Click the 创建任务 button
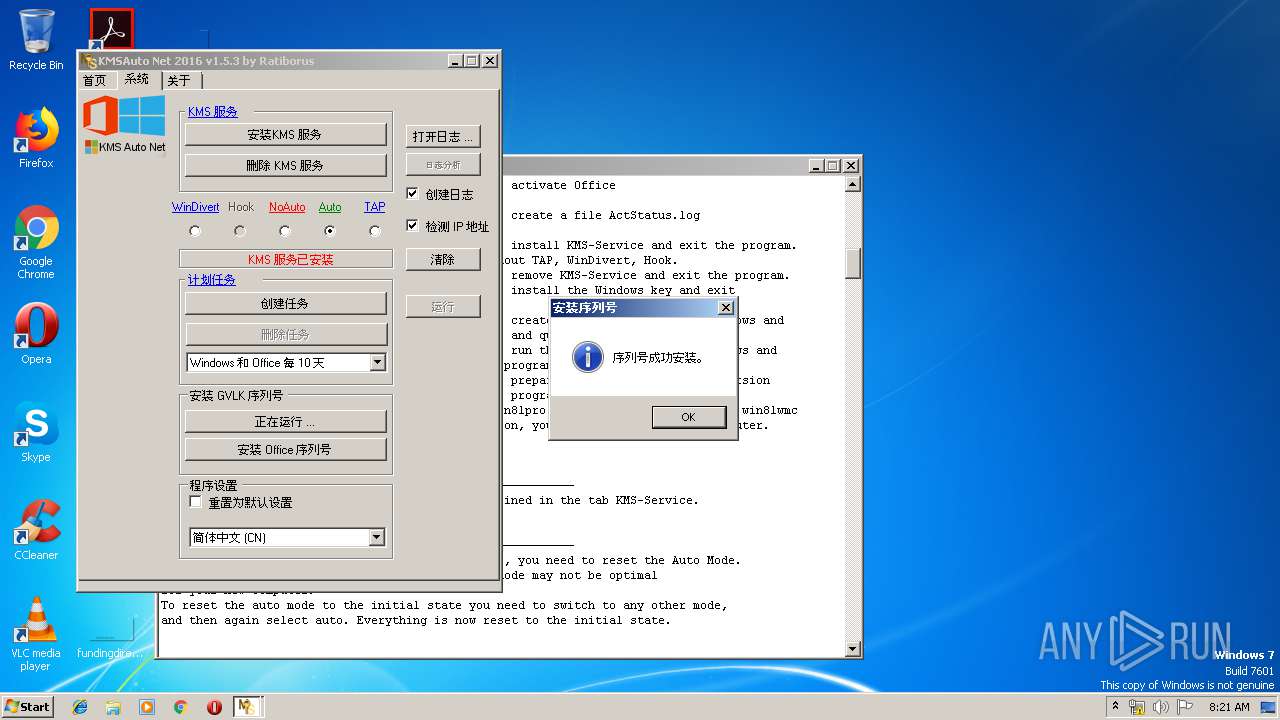The image size is (1280, 720). [285, 303]
